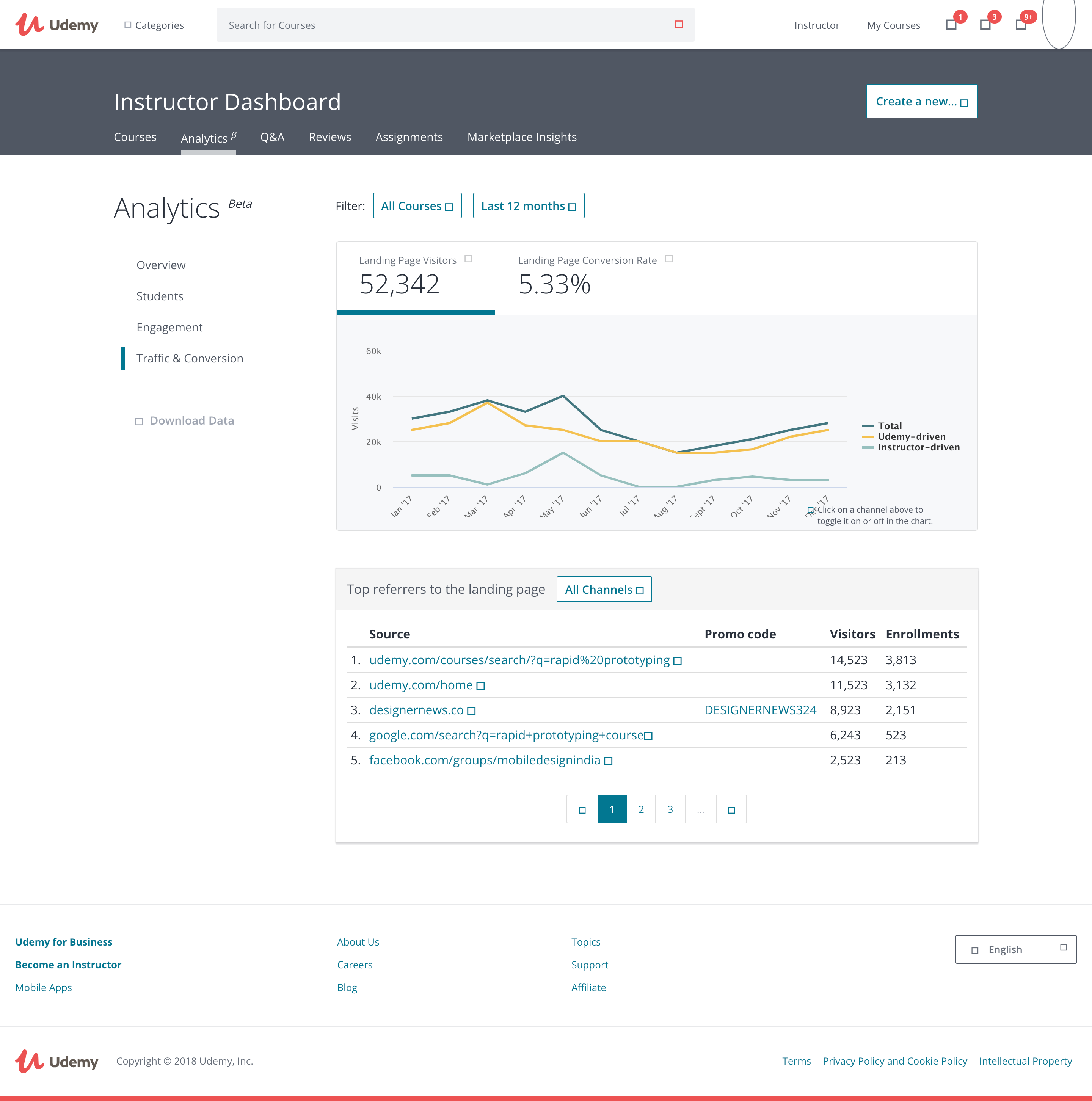Open udemy.com/home referrer link
Screen dimensions: 1092x1101
(x=421, y=685)
